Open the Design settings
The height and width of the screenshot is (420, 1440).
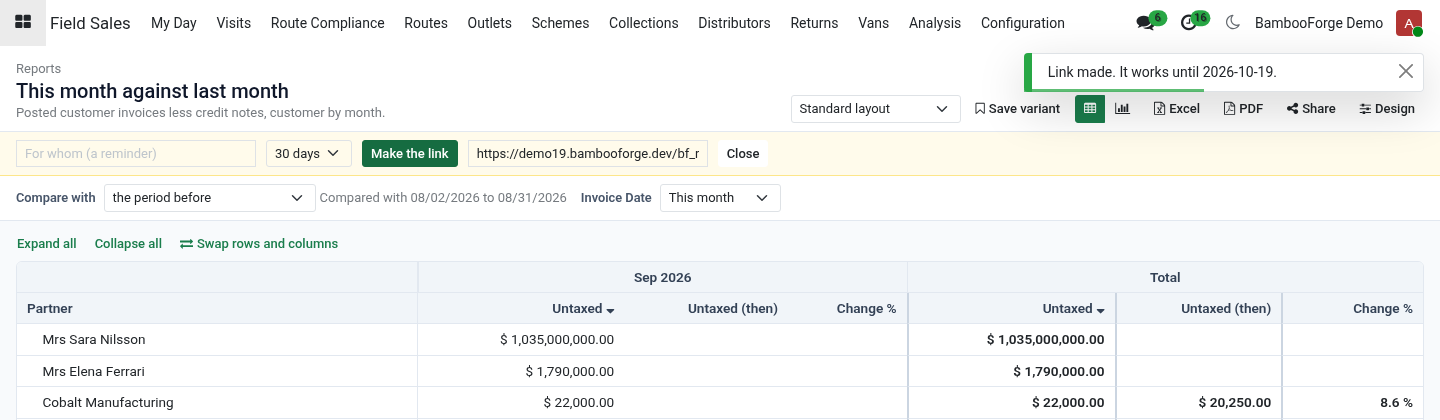(x=1387, y=109)
